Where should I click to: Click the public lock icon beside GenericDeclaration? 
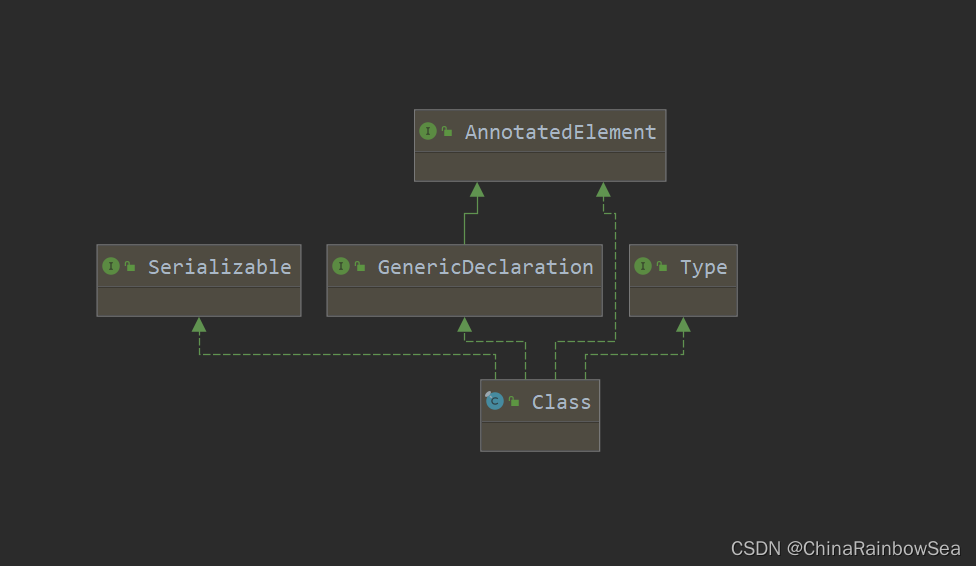pyautogui.click(x=360, y=266)
